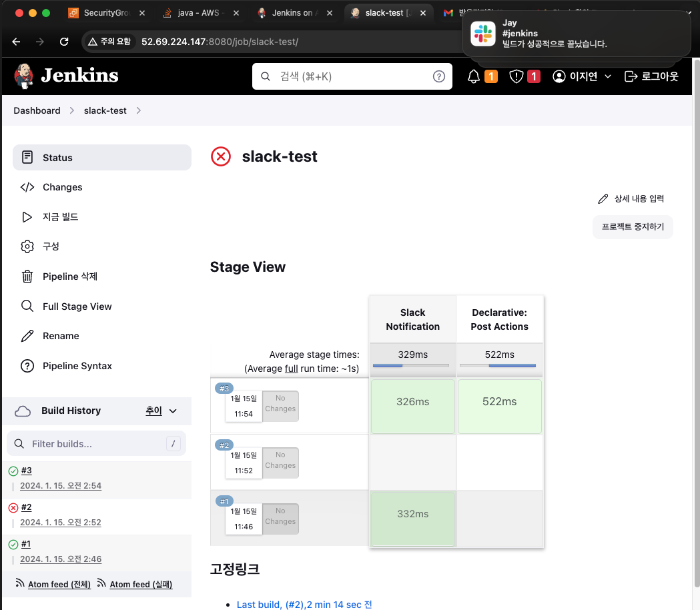
Task: Click the red failure icon for build #2
Action: click(x=13, y=508)
